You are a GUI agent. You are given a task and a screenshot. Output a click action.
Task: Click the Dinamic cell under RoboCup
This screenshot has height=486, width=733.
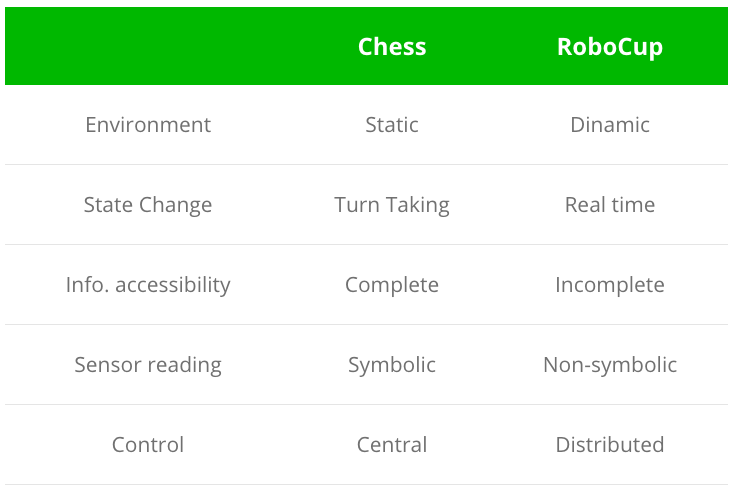pos(610,125)
